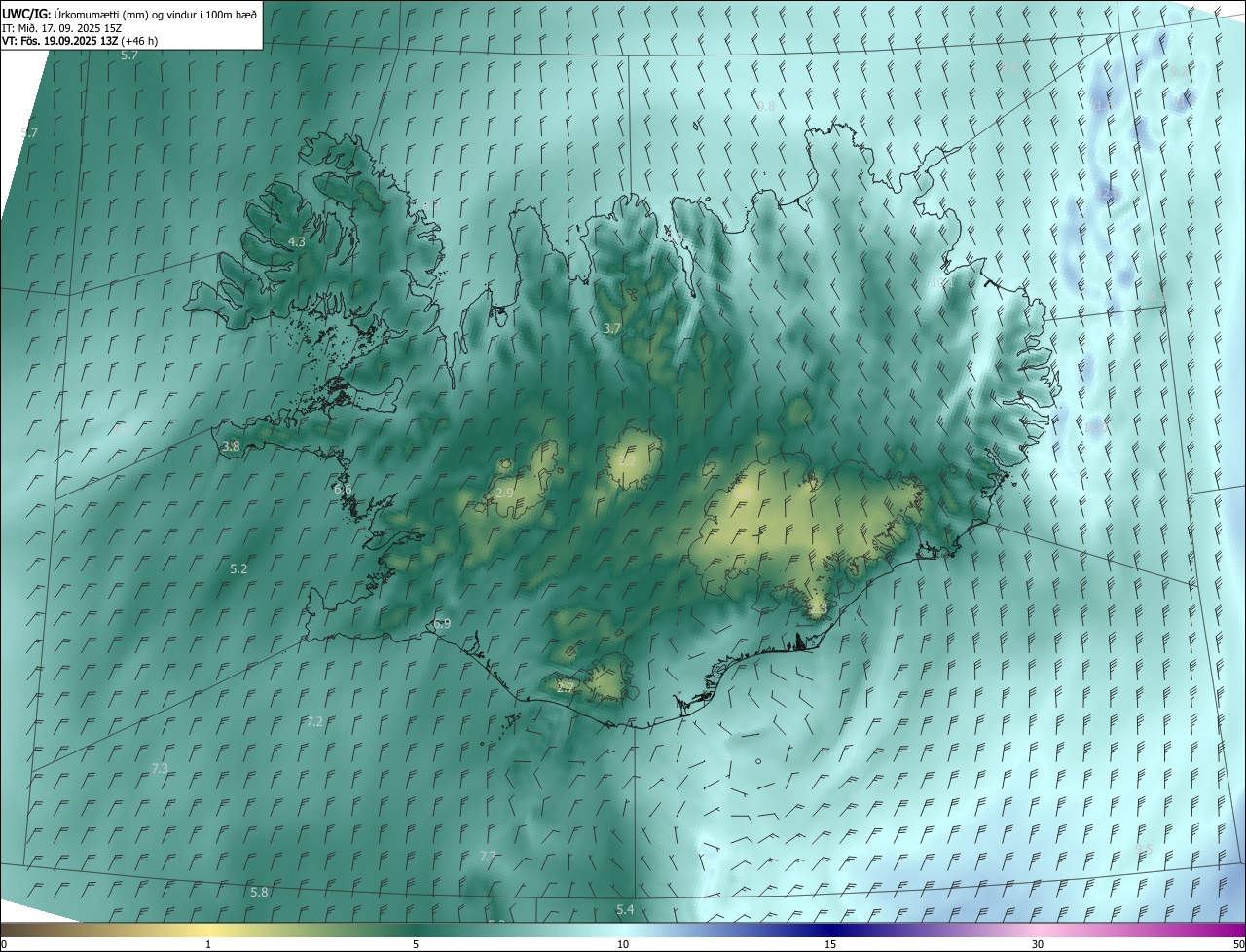The height and width of the screenshot is (952, 1246).
Task: Pick the brown color at colorbar start
Action: coord(5,930)
